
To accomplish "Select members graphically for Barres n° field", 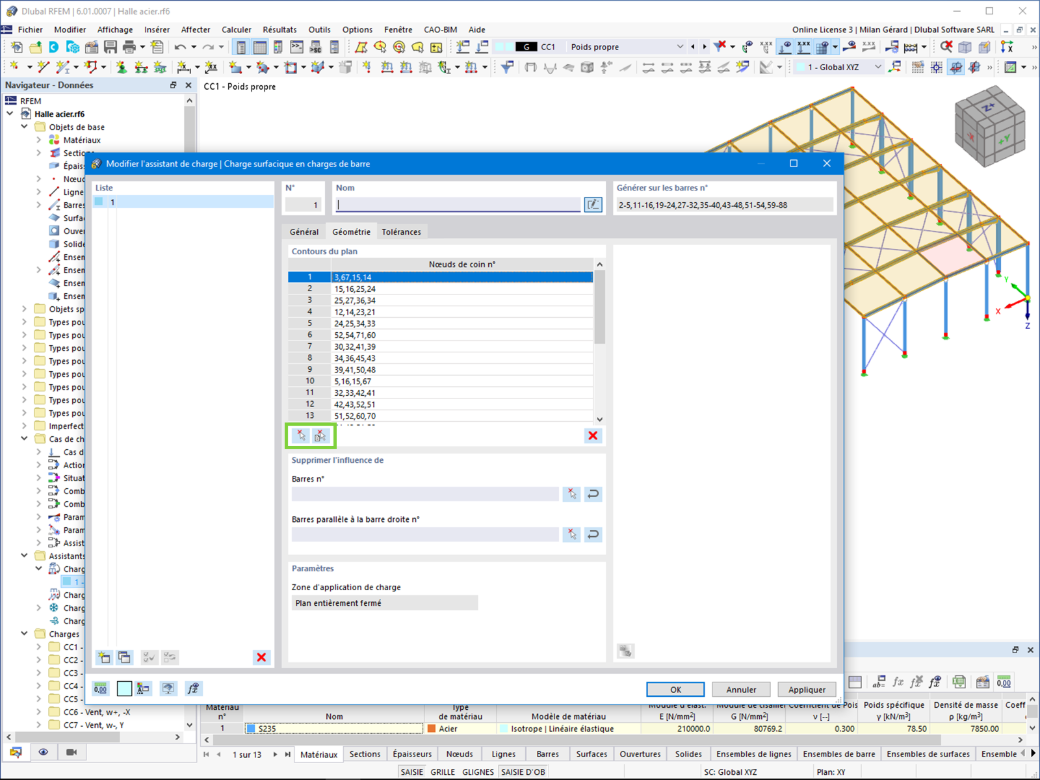I will (572, 494).
